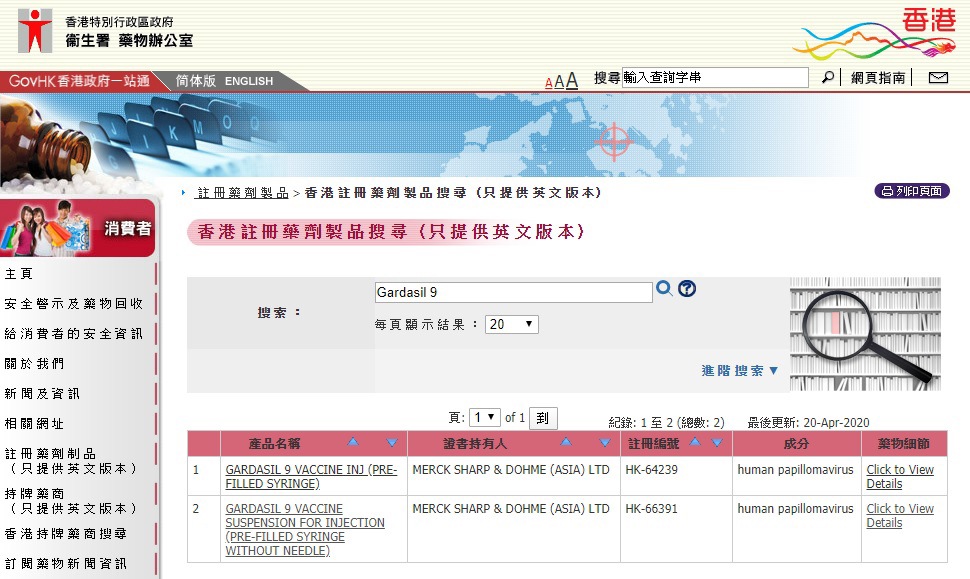Switch to 简体版 simplified Chinese
This screenshot has width=970, height=579.
coord(195,81)
